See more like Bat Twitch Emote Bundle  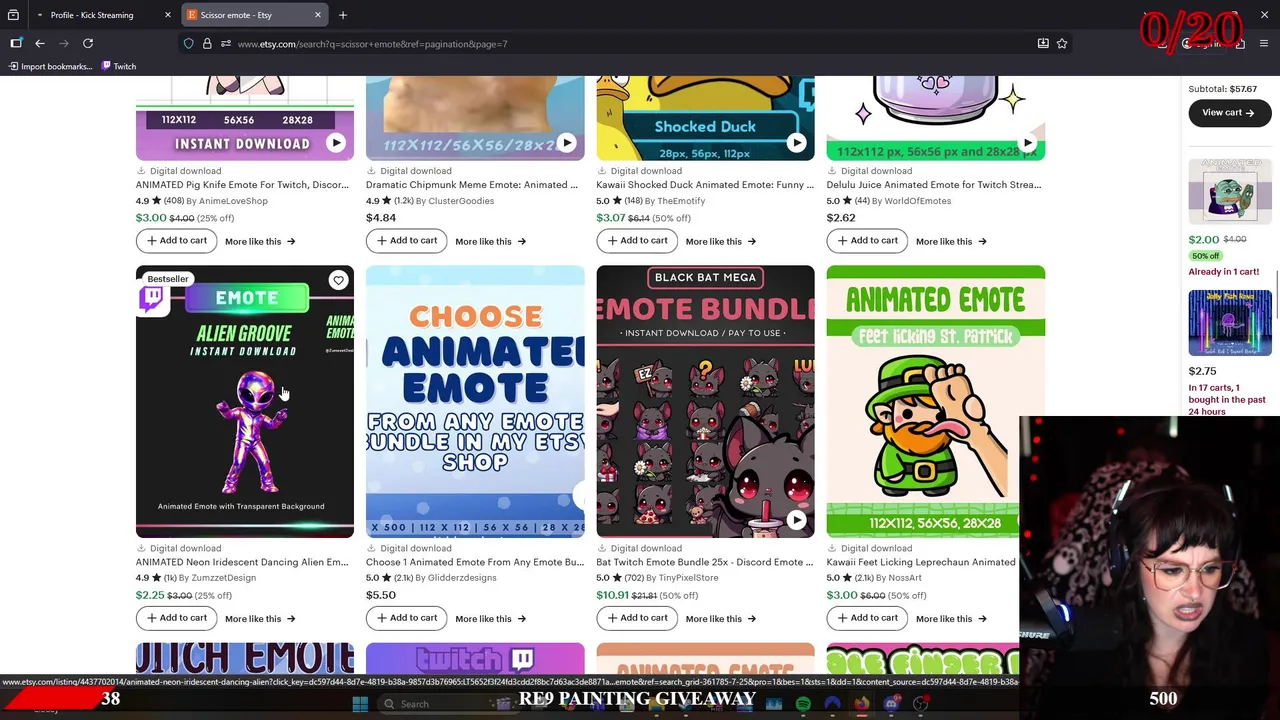pos(720,618)
